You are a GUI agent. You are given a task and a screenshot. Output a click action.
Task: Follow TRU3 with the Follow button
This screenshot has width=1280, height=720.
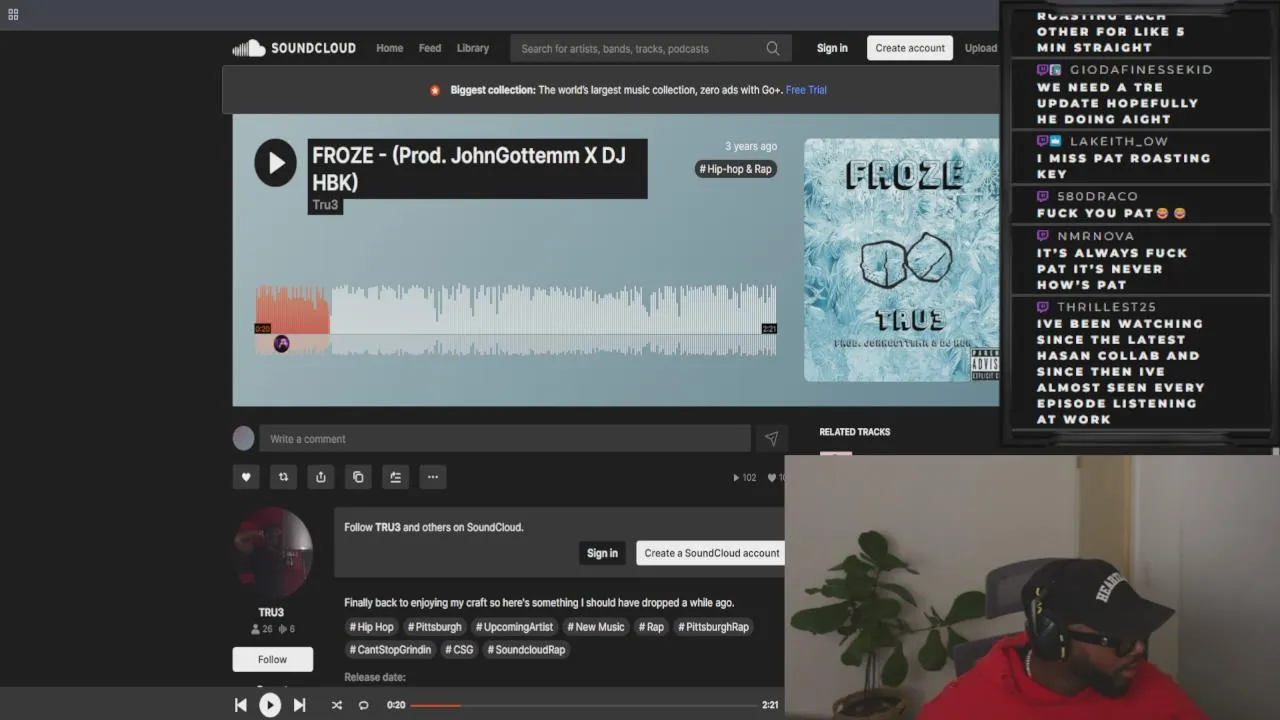(x=272, y=659)
